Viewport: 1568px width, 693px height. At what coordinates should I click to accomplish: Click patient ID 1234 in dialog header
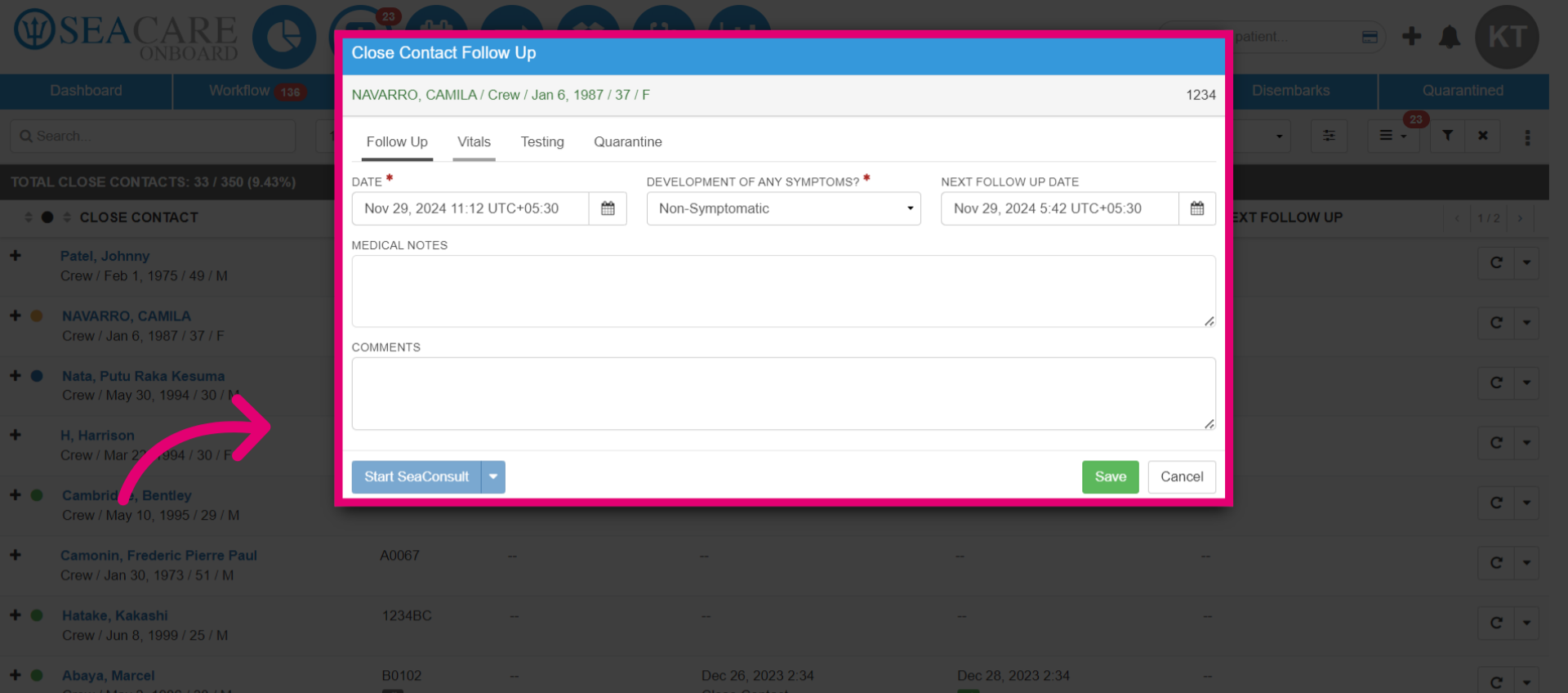tap(1200, 95)
